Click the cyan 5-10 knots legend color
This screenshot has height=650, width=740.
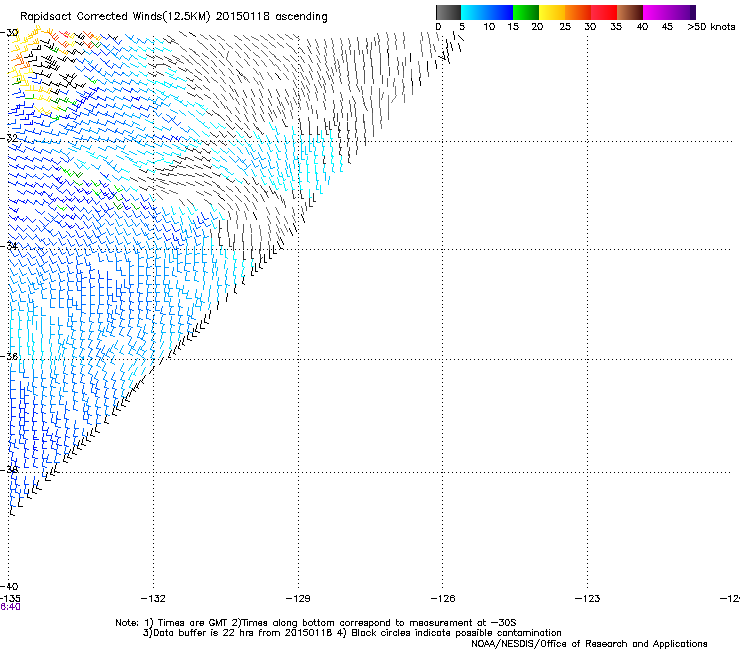coord(474,12)
